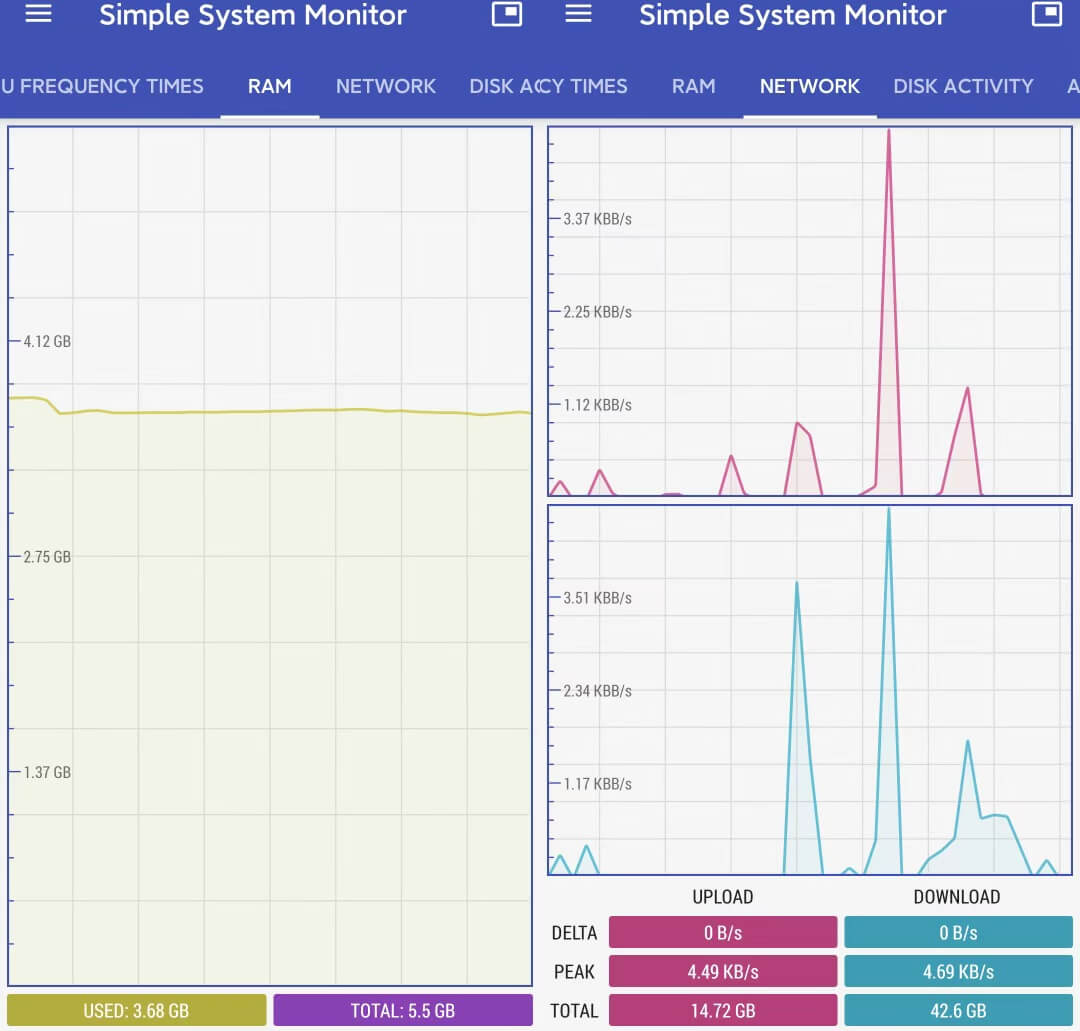
Task: Tap the floating window icon on the left screen
Action: click(x=507, y=15)
